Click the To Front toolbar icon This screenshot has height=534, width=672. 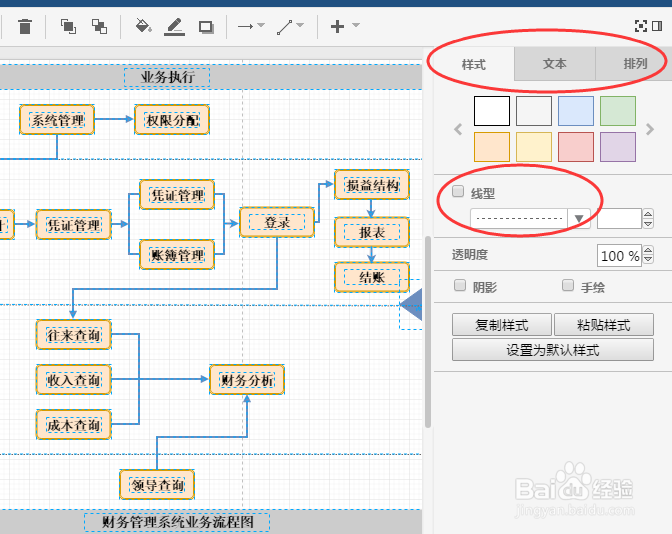click(x=68, y=26)
